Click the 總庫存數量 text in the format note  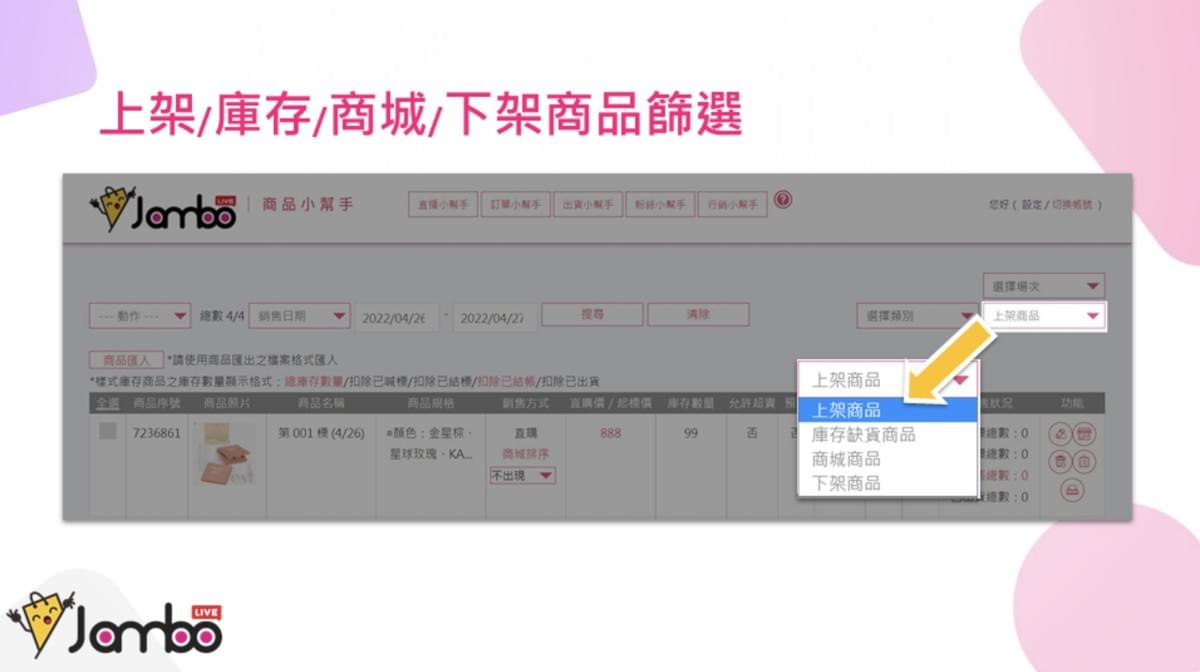coord(314,381)
